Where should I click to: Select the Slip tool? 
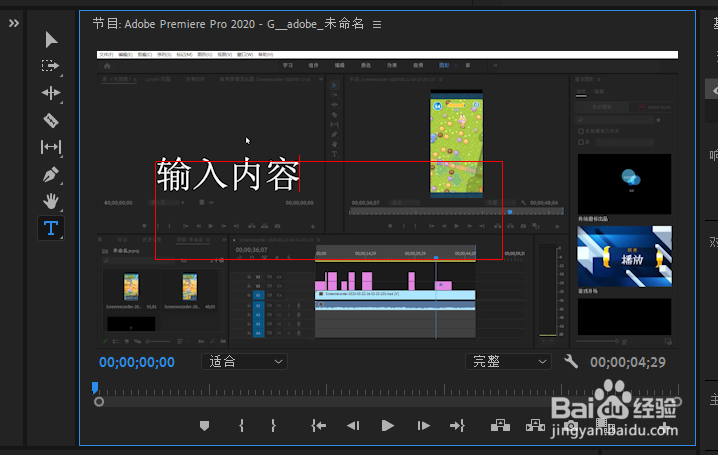51,147
